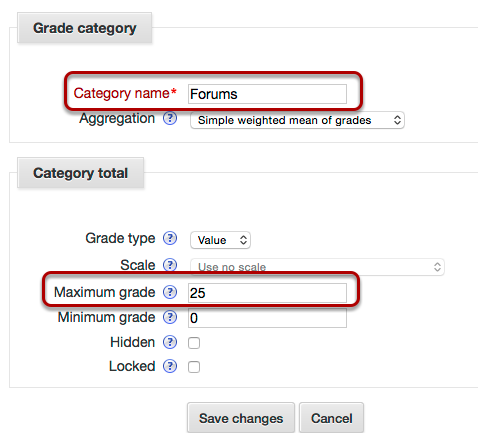The image size is (478, 448).
Task: Focus the Category name field containing Forums
Action: pyautogui.click(x=267, y=94)
